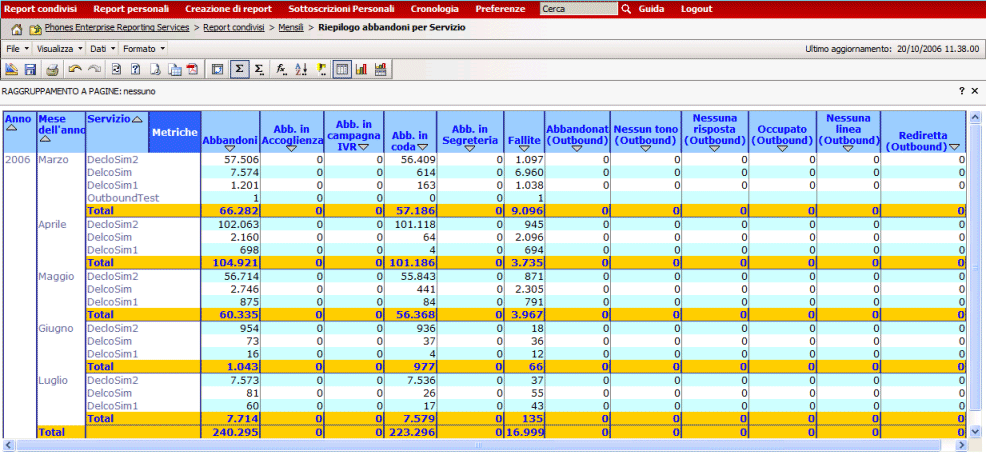Click the search magnifier icon
Image resolution: width=986 pixels, height=455 pixels.
point(626,9)
